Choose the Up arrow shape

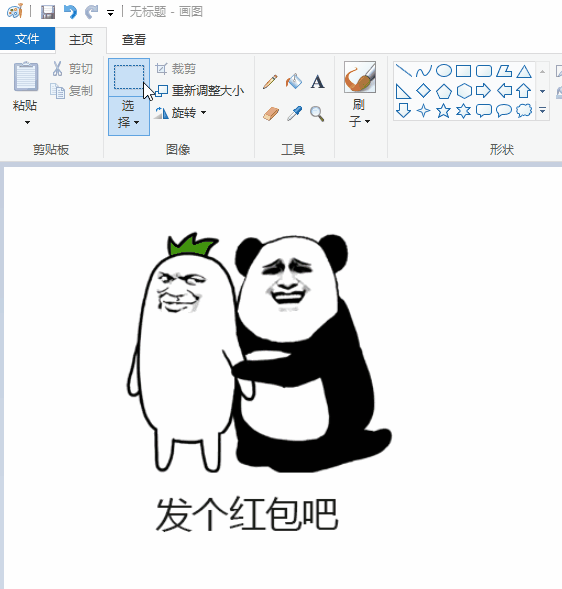click(x=524, y=91)
